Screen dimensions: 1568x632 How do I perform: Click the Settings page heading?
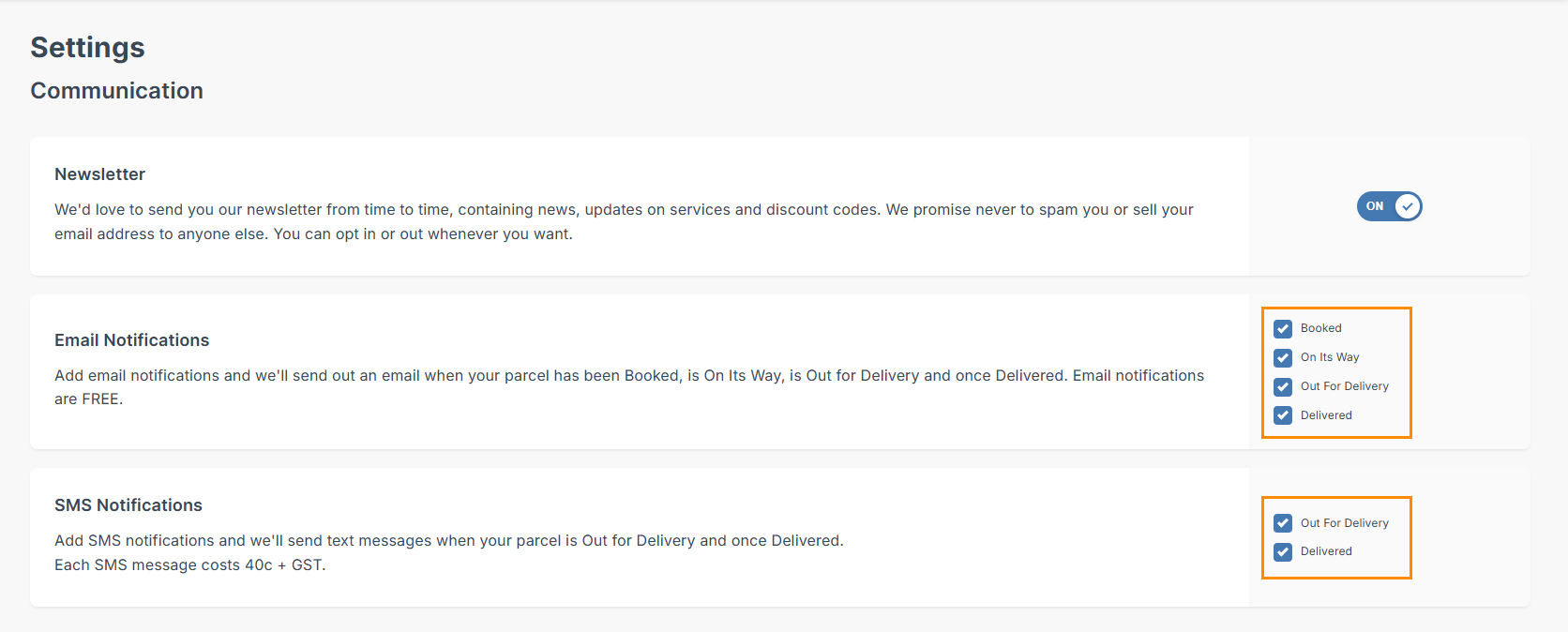point(87,48)
